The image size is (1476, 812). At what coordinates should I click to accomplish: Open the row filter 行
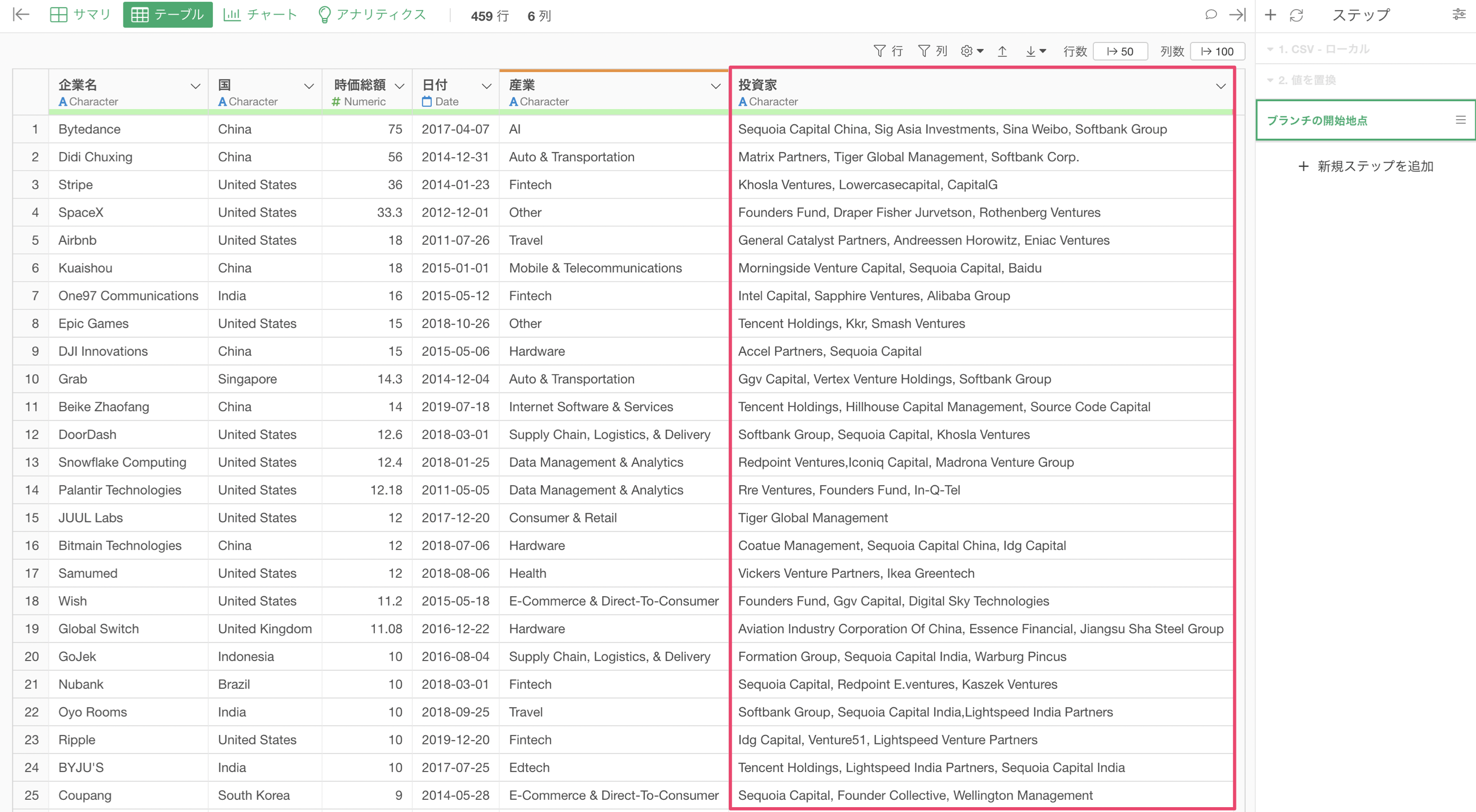[x=888, y=51]
